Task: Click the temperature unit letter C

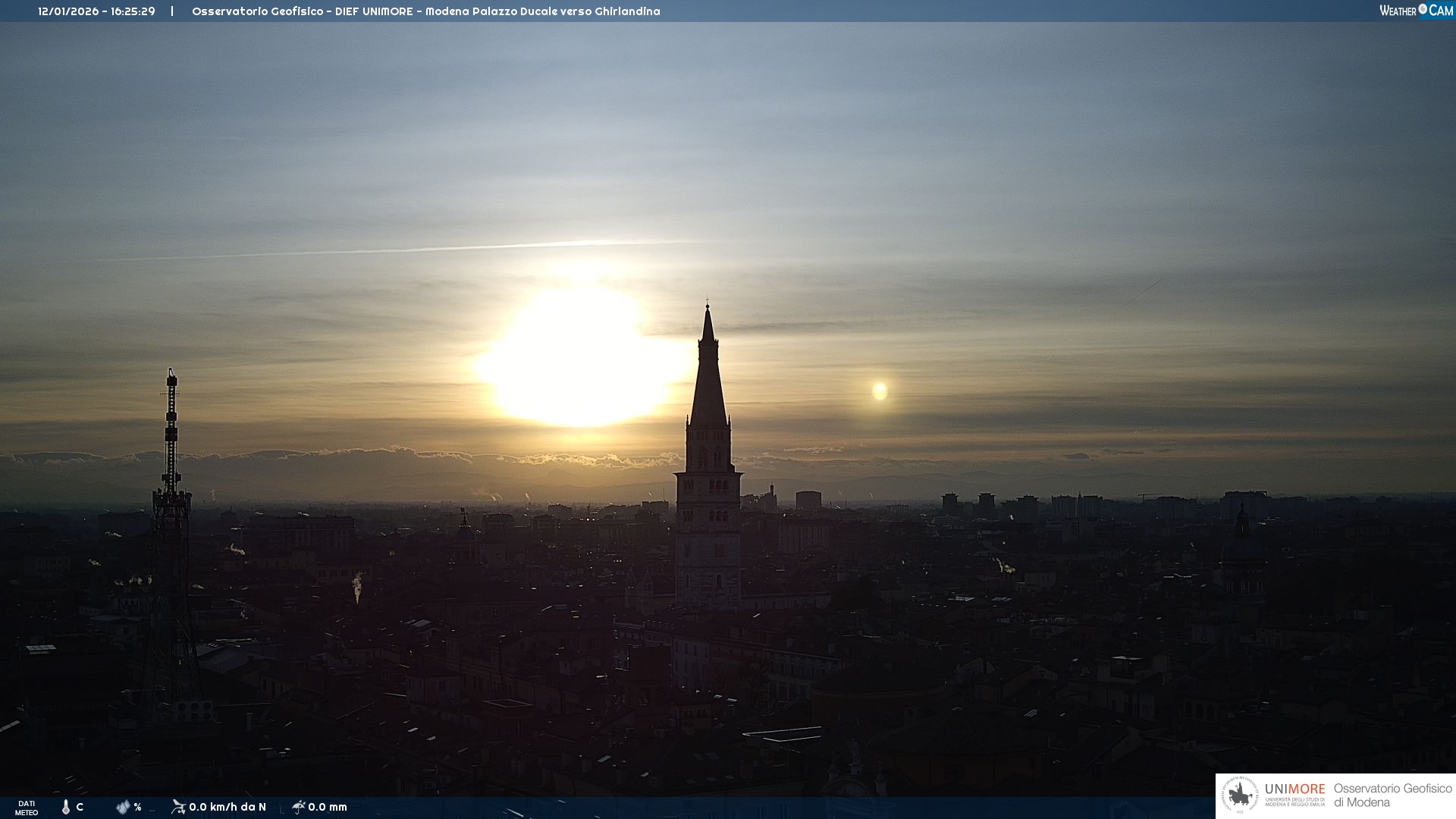Action: (x=80, y=807)
